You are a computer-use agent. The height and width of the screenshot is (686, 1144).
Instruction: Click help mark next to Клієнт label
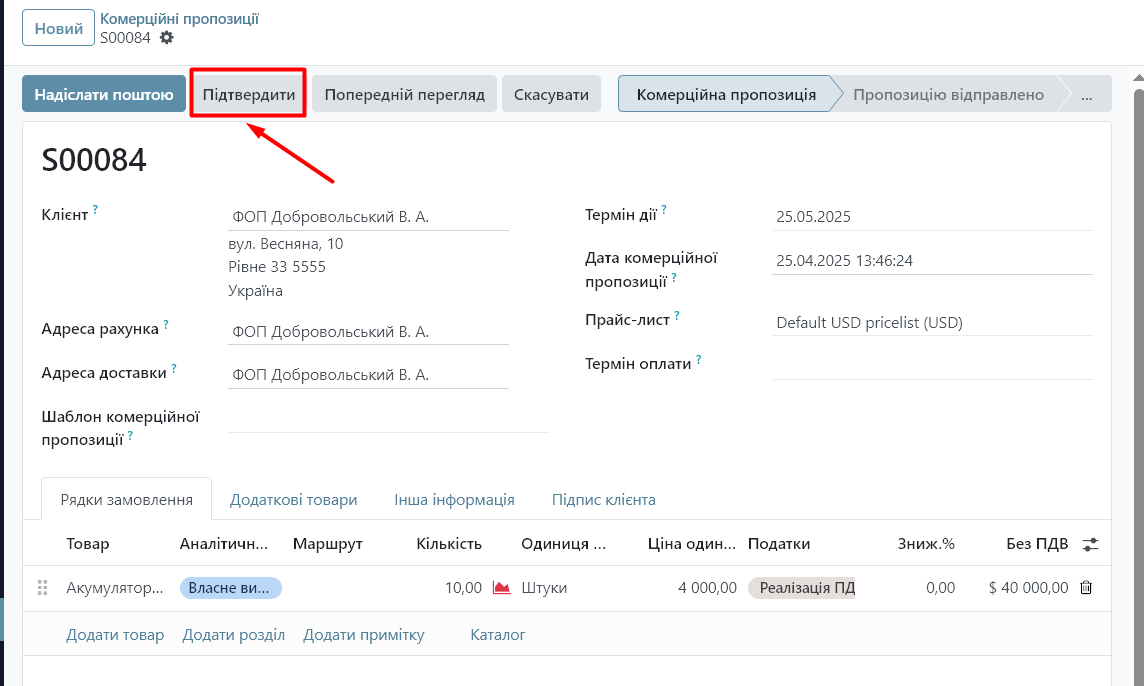(96, 210)
